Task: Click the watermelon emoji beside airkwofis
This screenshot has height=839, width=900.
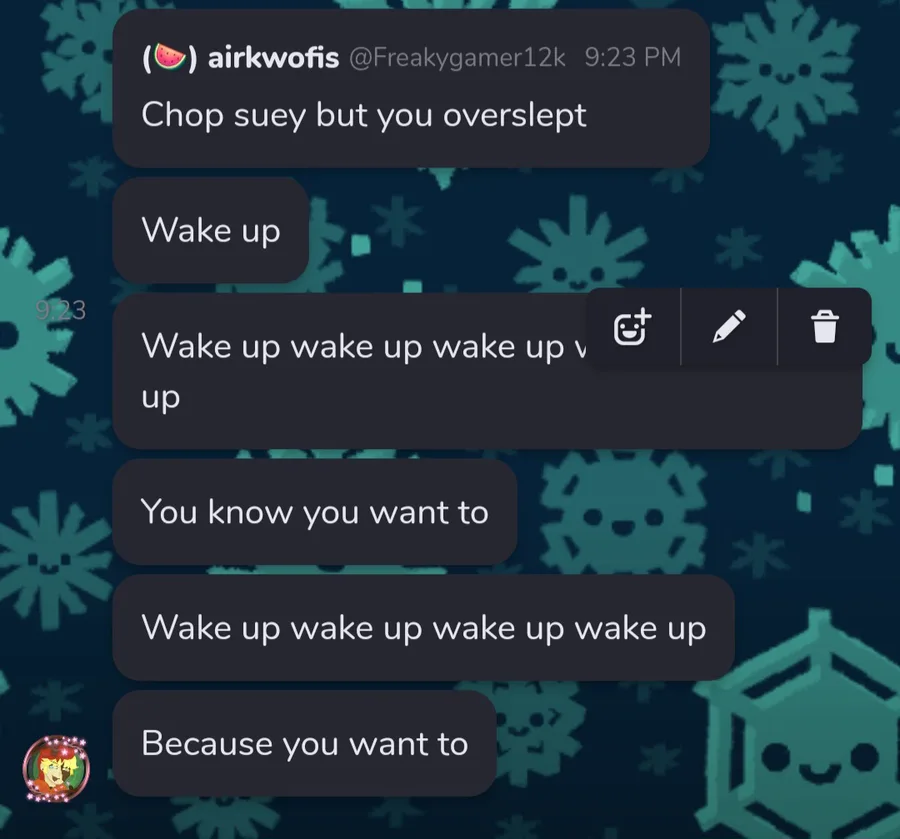Action: 170,57
